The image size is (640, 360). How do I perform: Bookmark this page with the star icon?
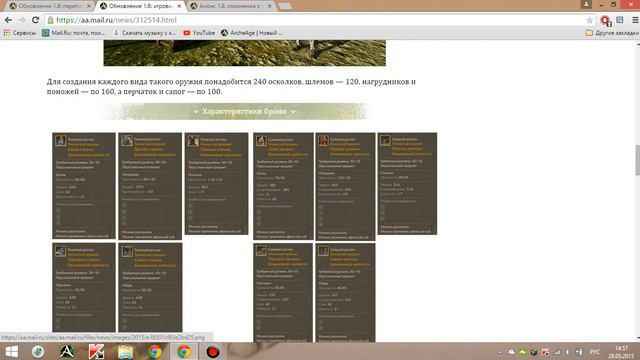tap(589, 20)
